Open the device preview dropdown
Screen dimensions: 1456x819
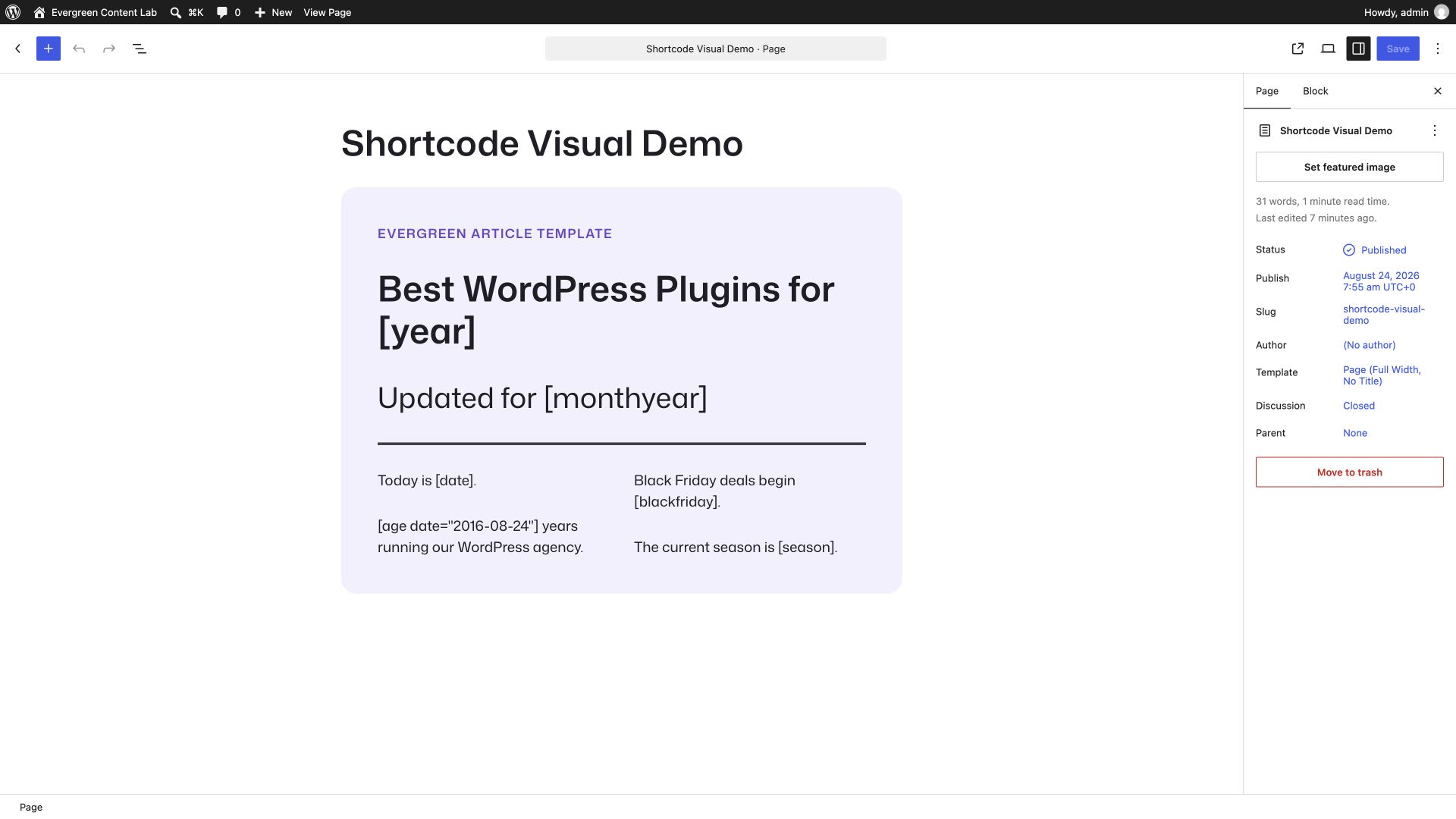1328,49
